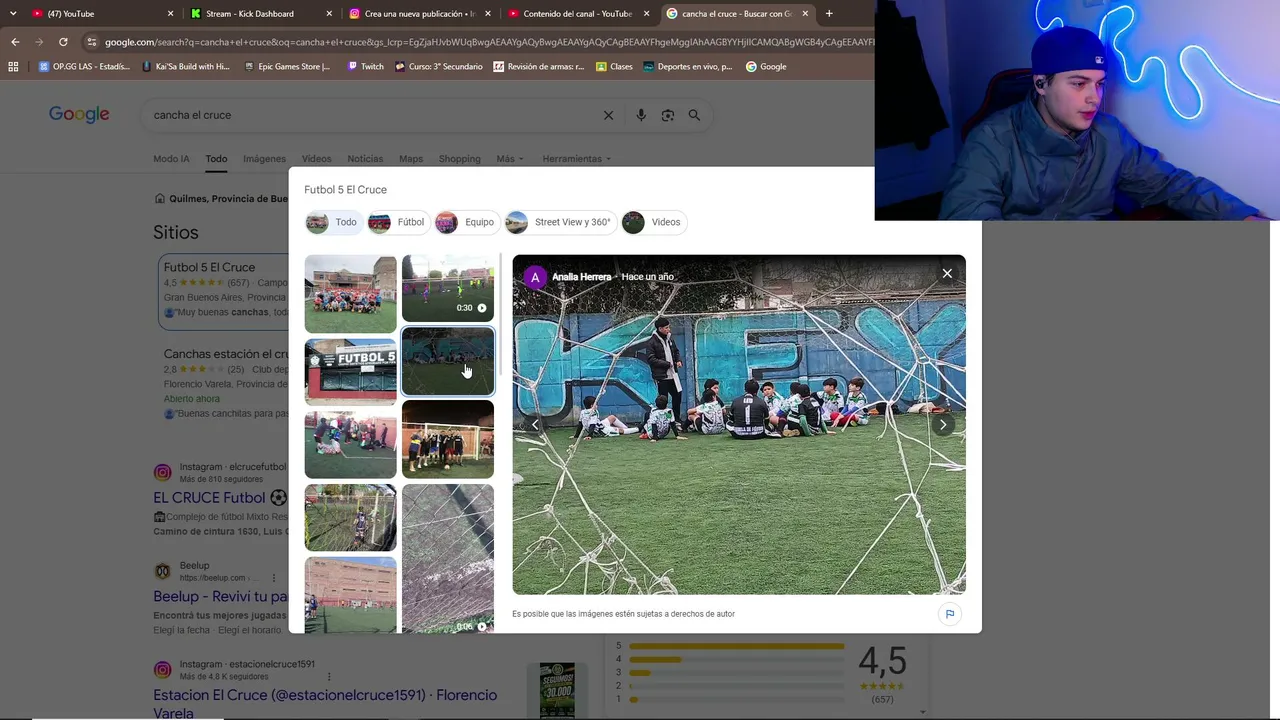This screenshot has width=1280, height=720.
Task: Open the Chrome apps grid in bookmarks bar
Action: tap(13, 67)
